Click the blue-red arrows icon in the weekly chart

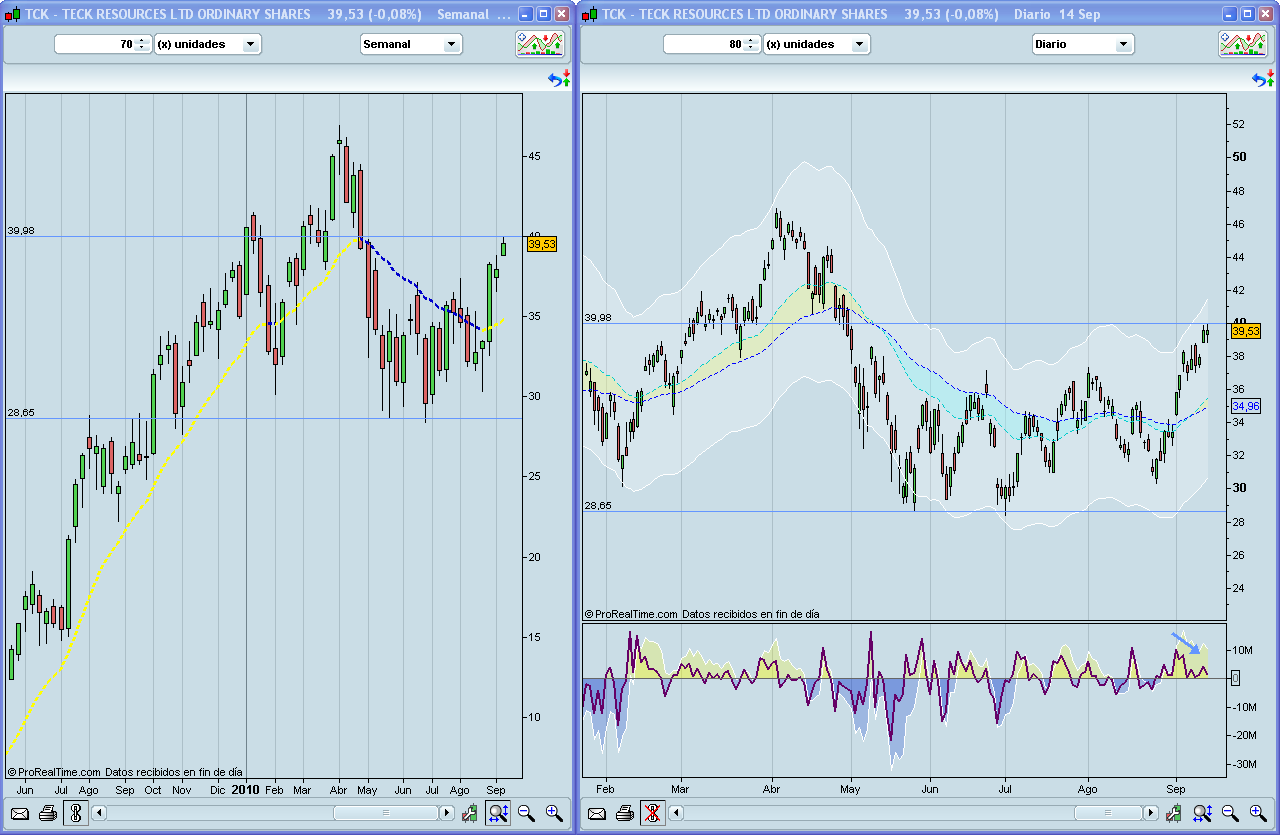[559, 79]
